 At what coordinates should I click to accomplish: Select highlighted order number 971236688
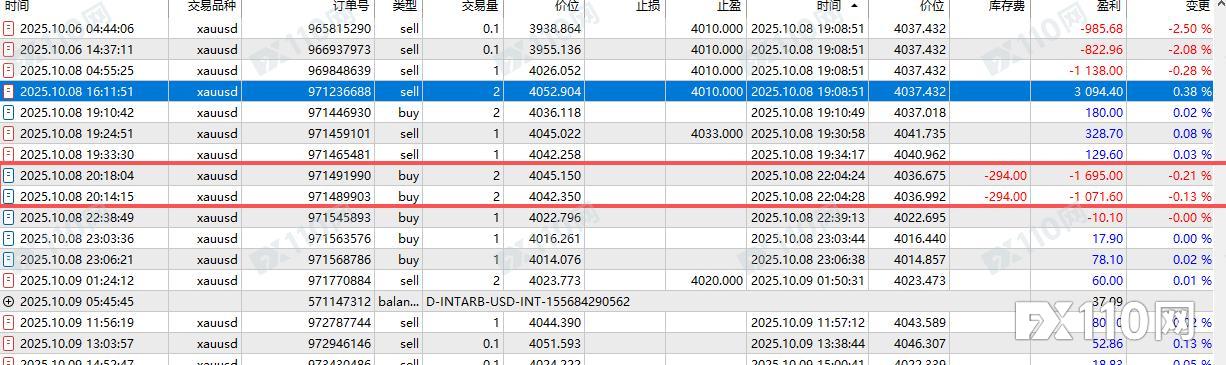340,91
